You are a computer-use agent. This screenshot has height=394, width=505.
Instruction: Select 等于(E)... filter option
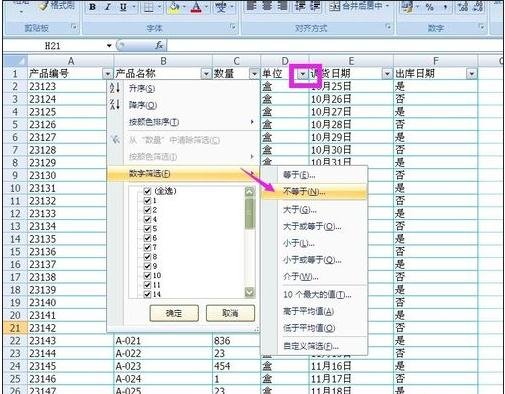pyautogui.click(x=314, y=175)
